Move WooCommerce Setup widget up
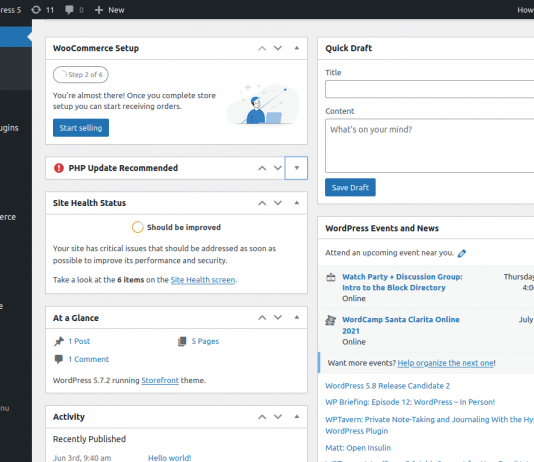 pos(262,48)
